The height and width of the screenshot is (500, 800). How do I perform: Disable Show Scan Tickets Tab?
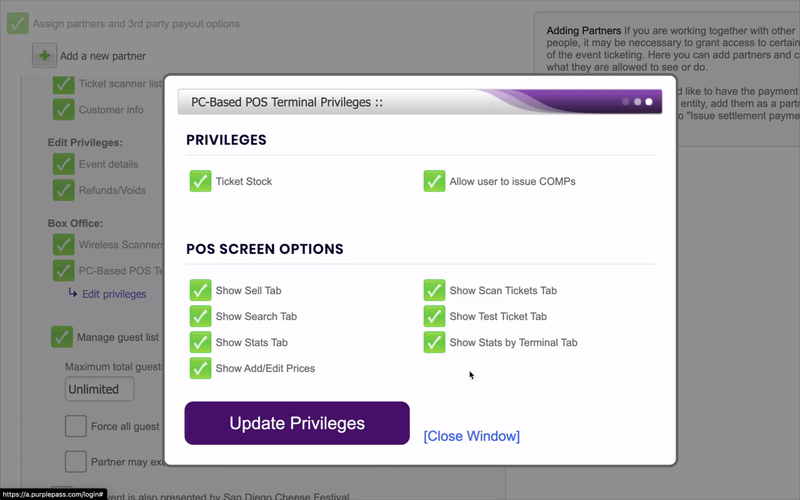434,291
